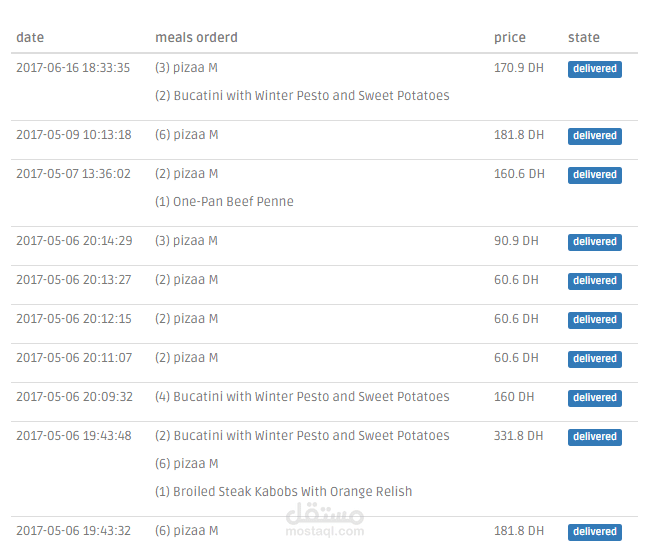Viewport: 650px width, 549px height.
Task: Click delivered badge for 2017-06-16 18:33:35 order
Action: point(595,69)
